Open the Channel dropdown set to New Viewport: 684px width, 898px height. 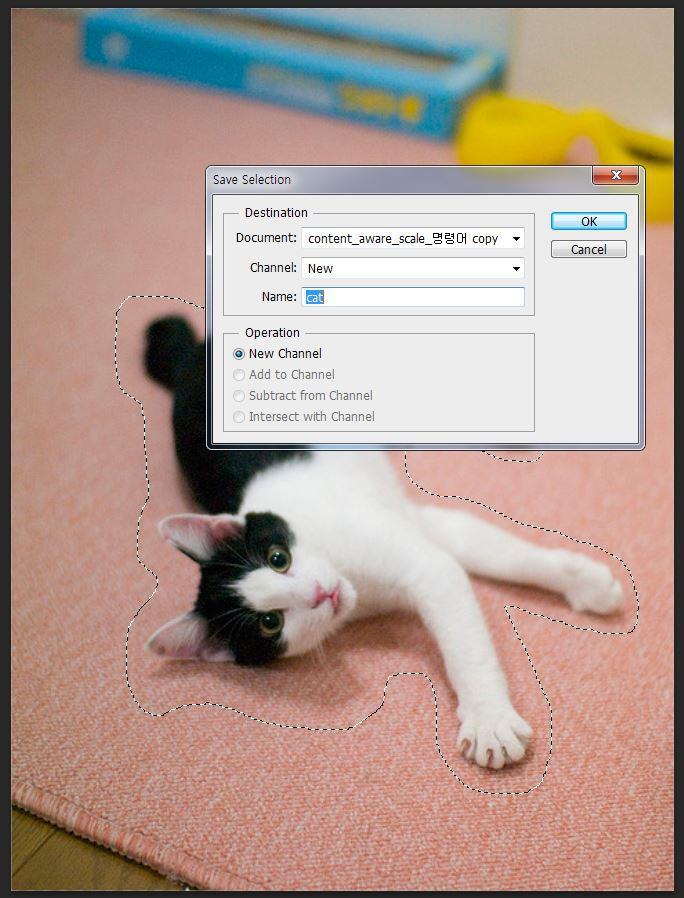(412, 268)
